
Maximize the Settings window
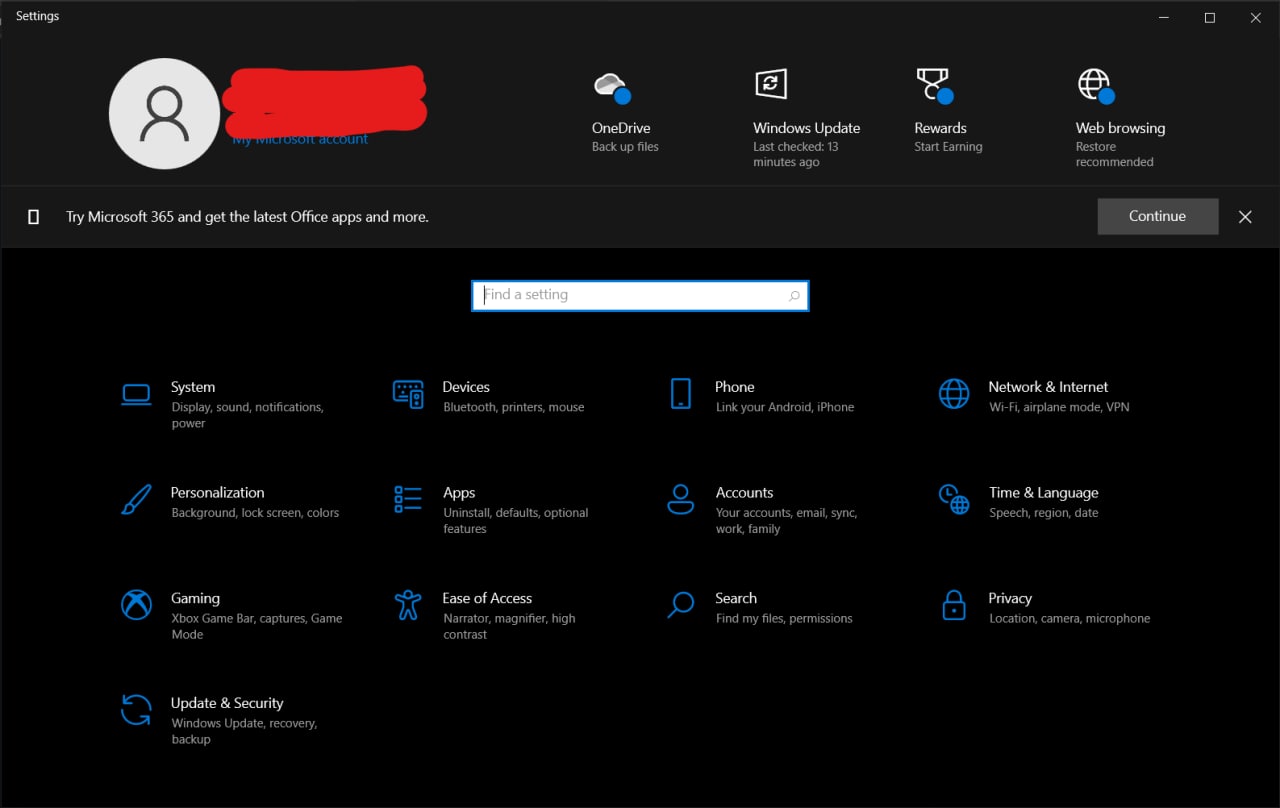pos(1210,17)
